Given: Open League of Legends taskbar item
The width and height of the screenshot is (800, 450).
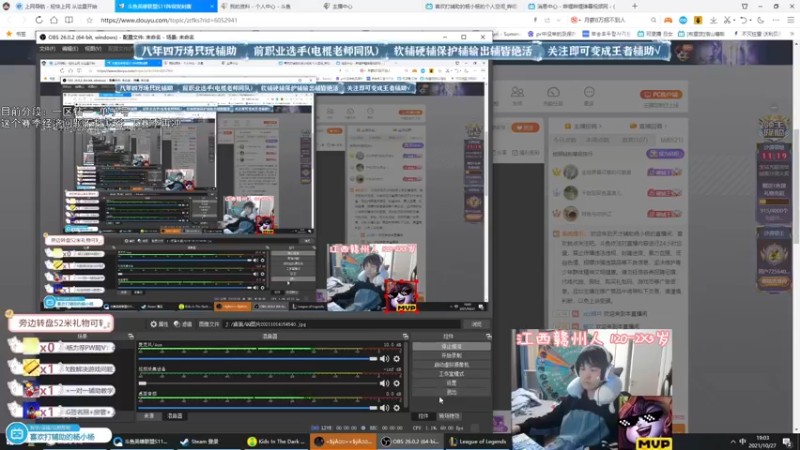Looking at the screenshot, I should [478, 441].
